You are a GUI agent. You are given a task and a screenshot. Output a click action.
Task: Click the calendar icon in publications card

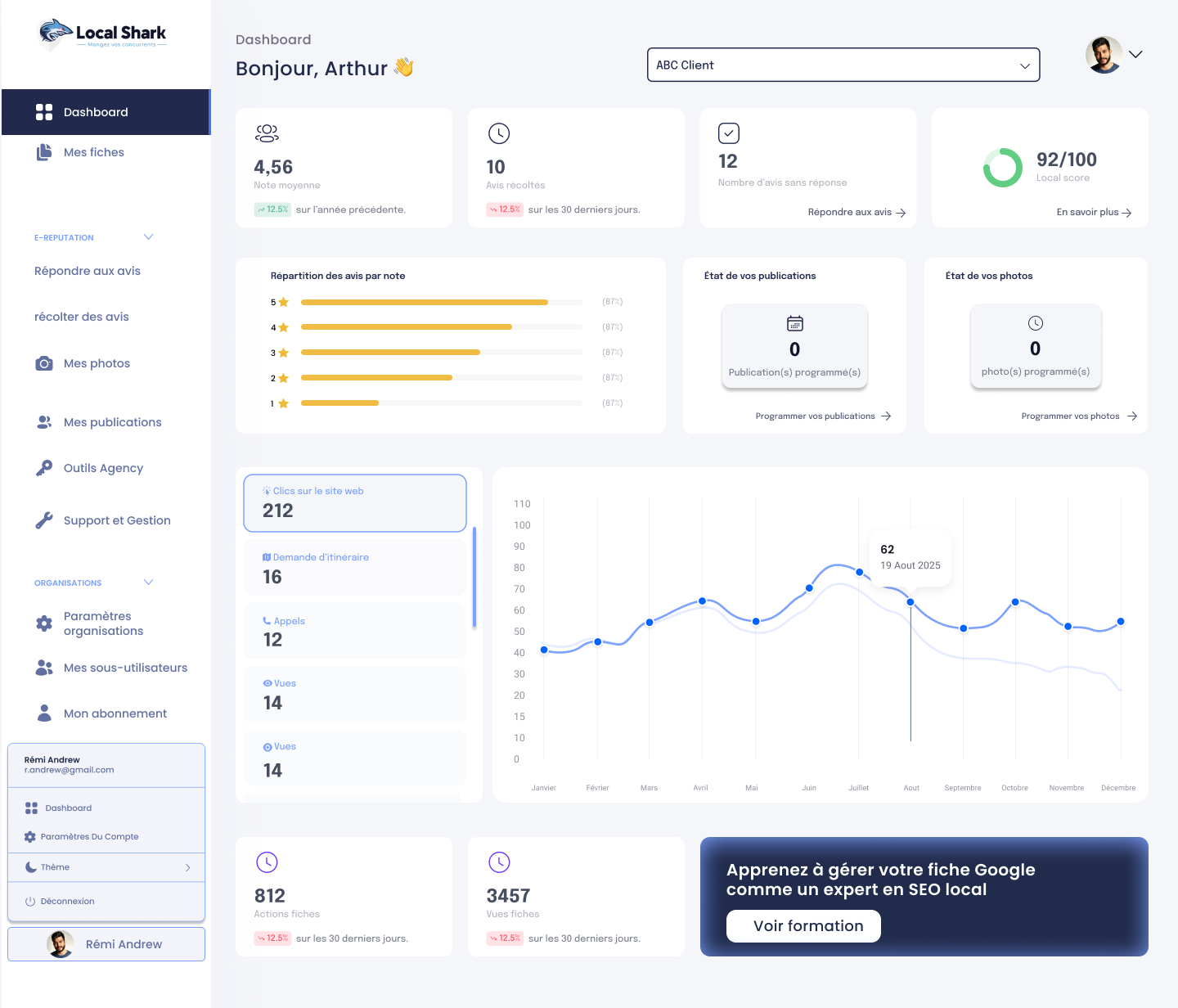(794, 323)
